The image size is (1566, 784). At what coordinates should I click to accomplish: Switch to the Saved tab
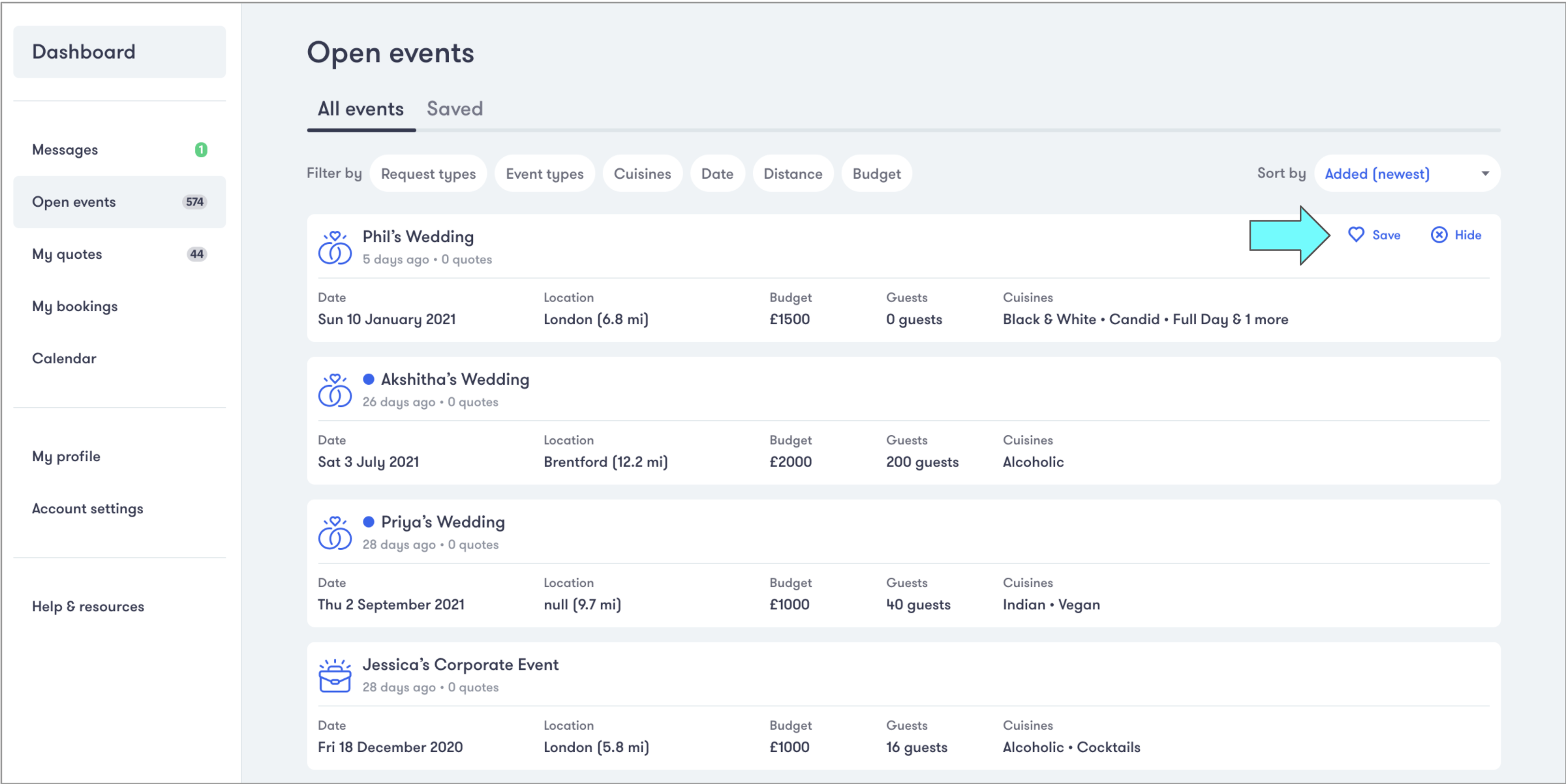(x=455, y=109)
